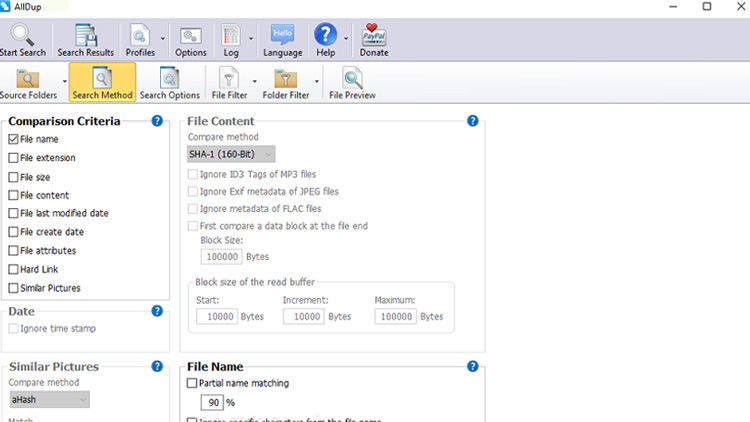Open the Search Results toolbar icon
This screenshot has width=750, height=422.
pyautogui.click(x=86, y=37)
